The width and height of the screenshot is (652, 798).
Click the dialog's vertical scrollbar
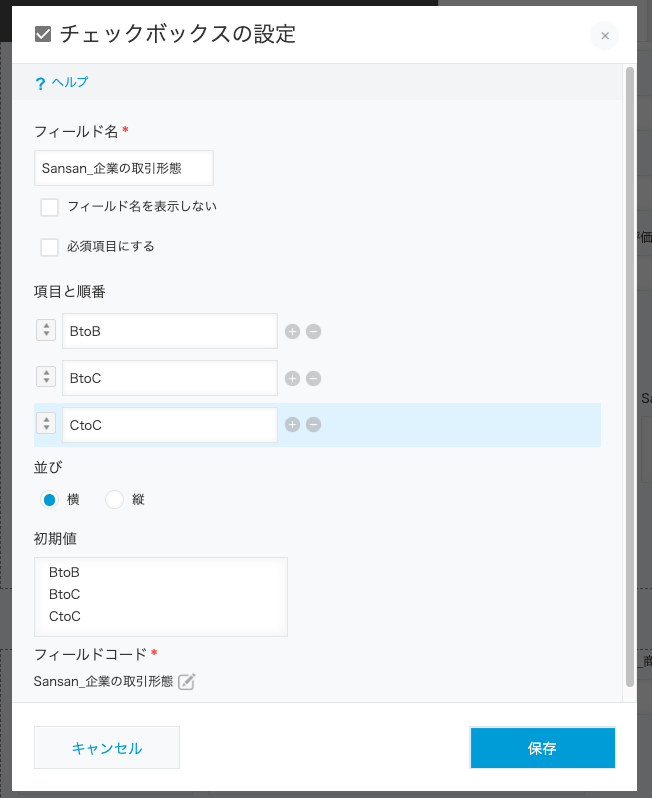coord(630,377)
